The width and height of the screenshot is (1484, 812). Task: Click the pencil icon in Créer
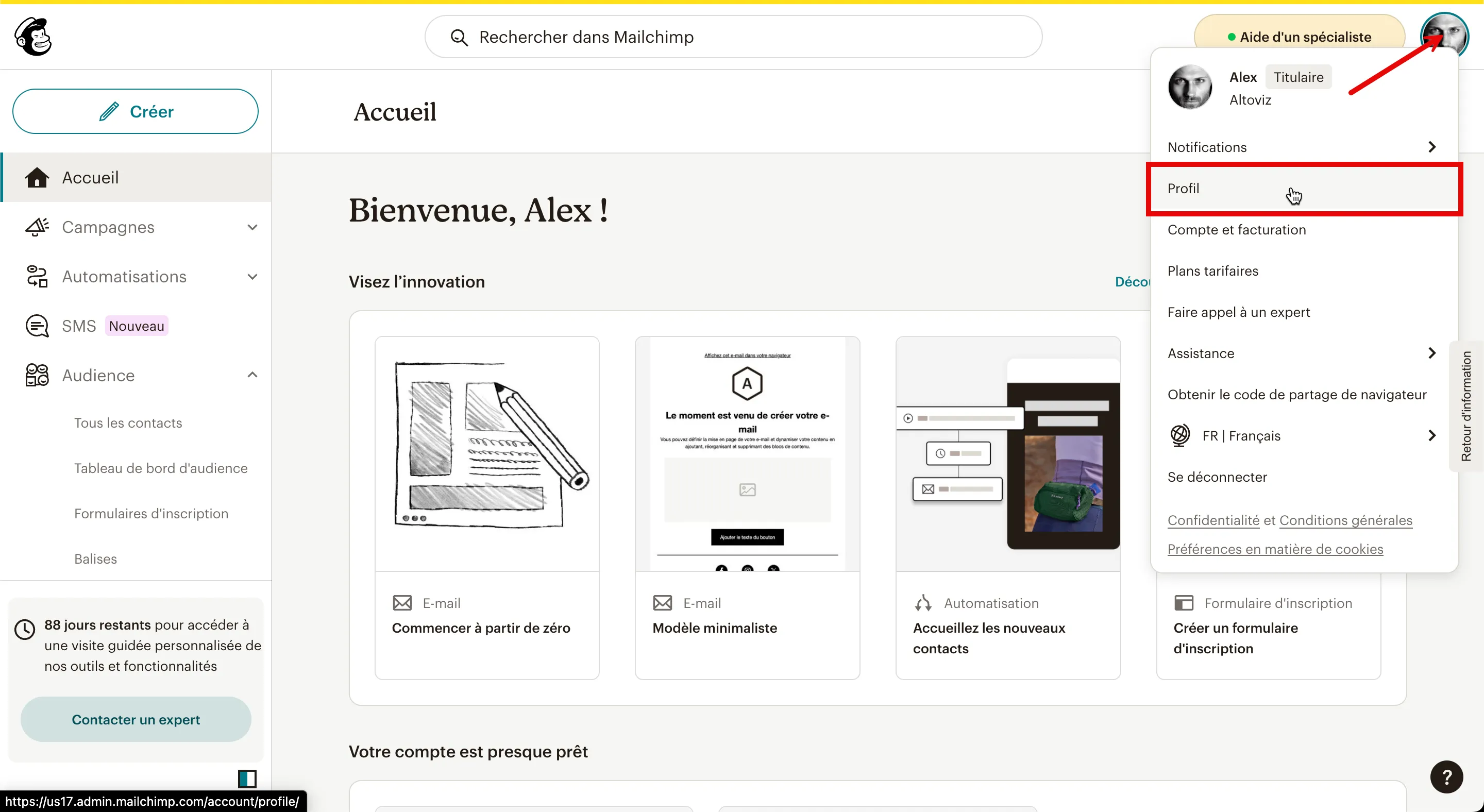coord(109,111)
